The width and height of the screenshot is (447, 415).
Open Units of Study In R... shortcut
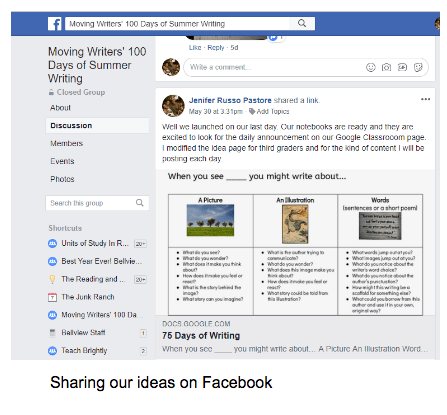pyautogui.click(x=95, y=243)
